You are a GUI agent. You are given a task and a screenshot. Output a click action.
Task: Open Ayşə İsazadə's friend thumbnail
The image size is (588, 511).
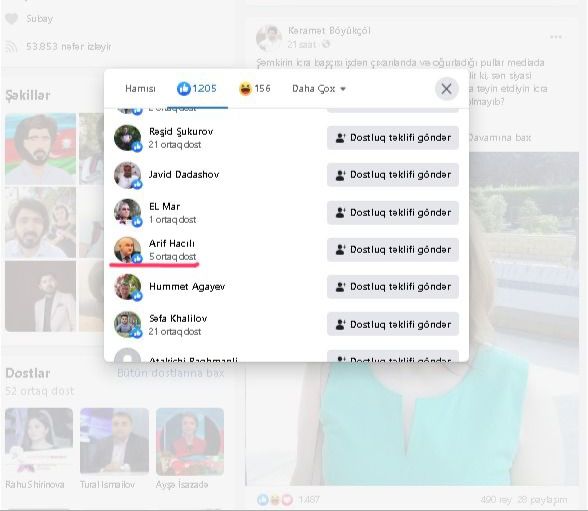click(x=190, y=441)
